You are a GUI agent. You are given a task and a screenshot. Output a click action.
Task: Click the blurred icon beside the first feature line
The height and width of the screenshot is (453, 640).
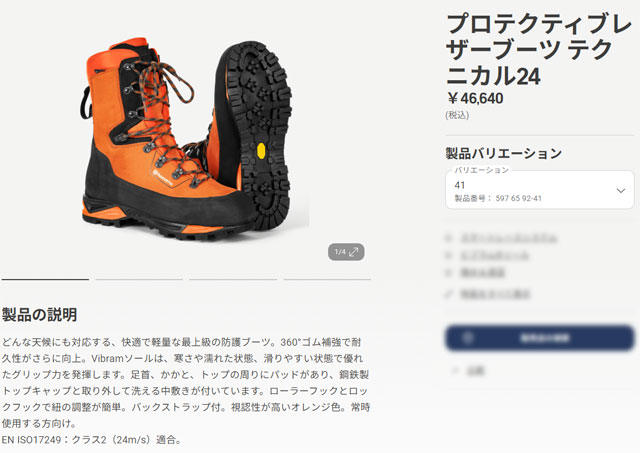(x=449, y=238)
